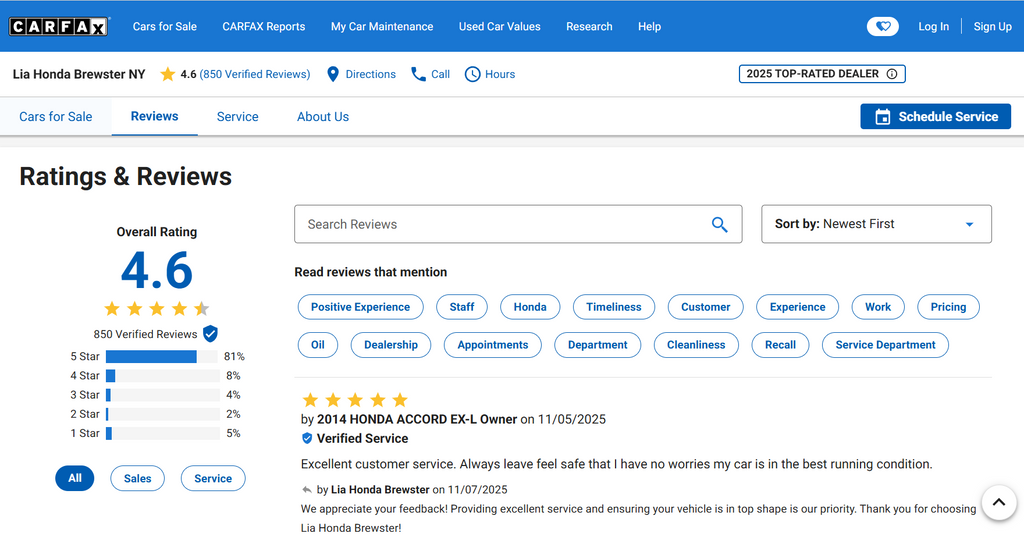Image resolution: width=1024 pixels, height=551 pixels.
Task: Select the All reviews filter
Action: coord(75,478)
